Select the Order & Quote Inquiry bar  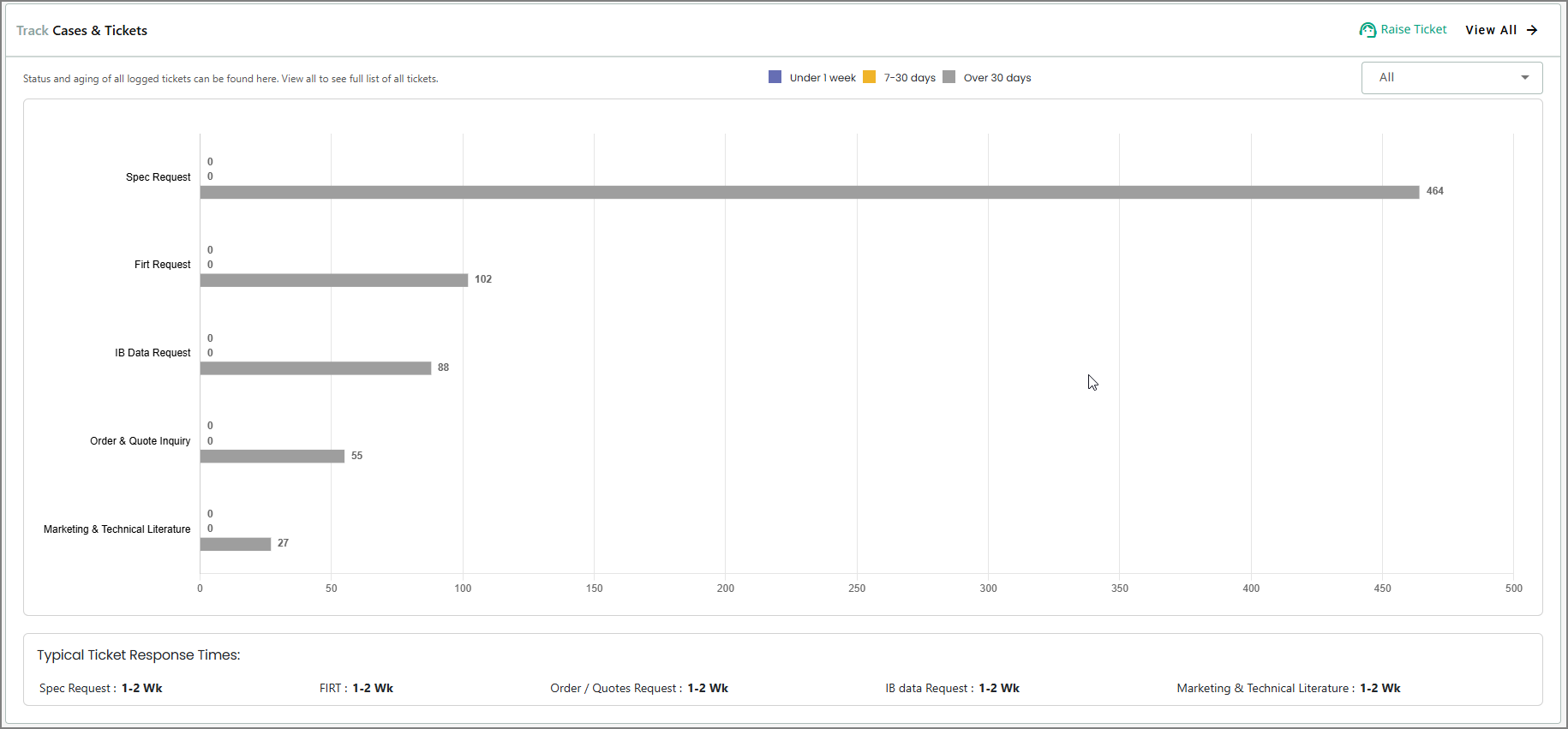point(272,457)
